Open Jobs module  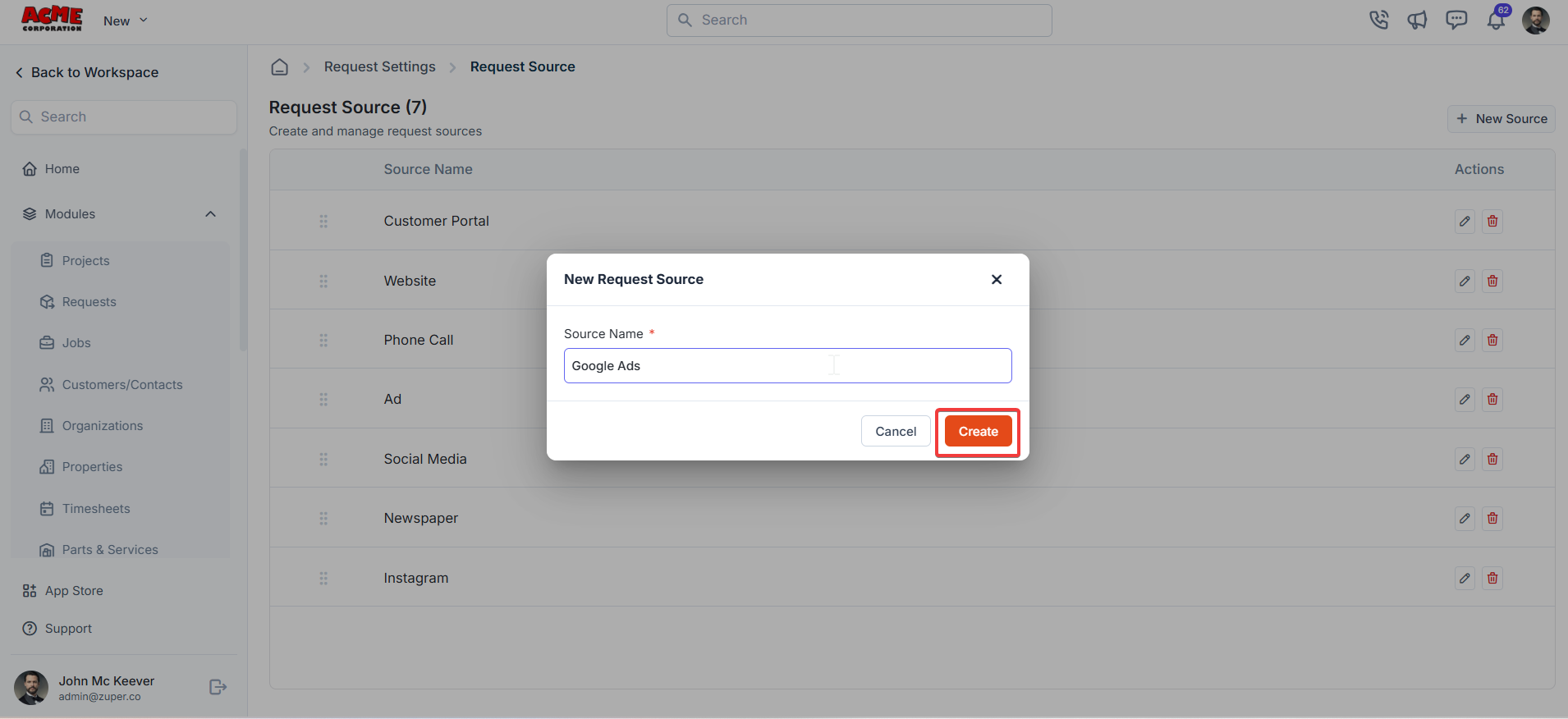pos(65,343)
